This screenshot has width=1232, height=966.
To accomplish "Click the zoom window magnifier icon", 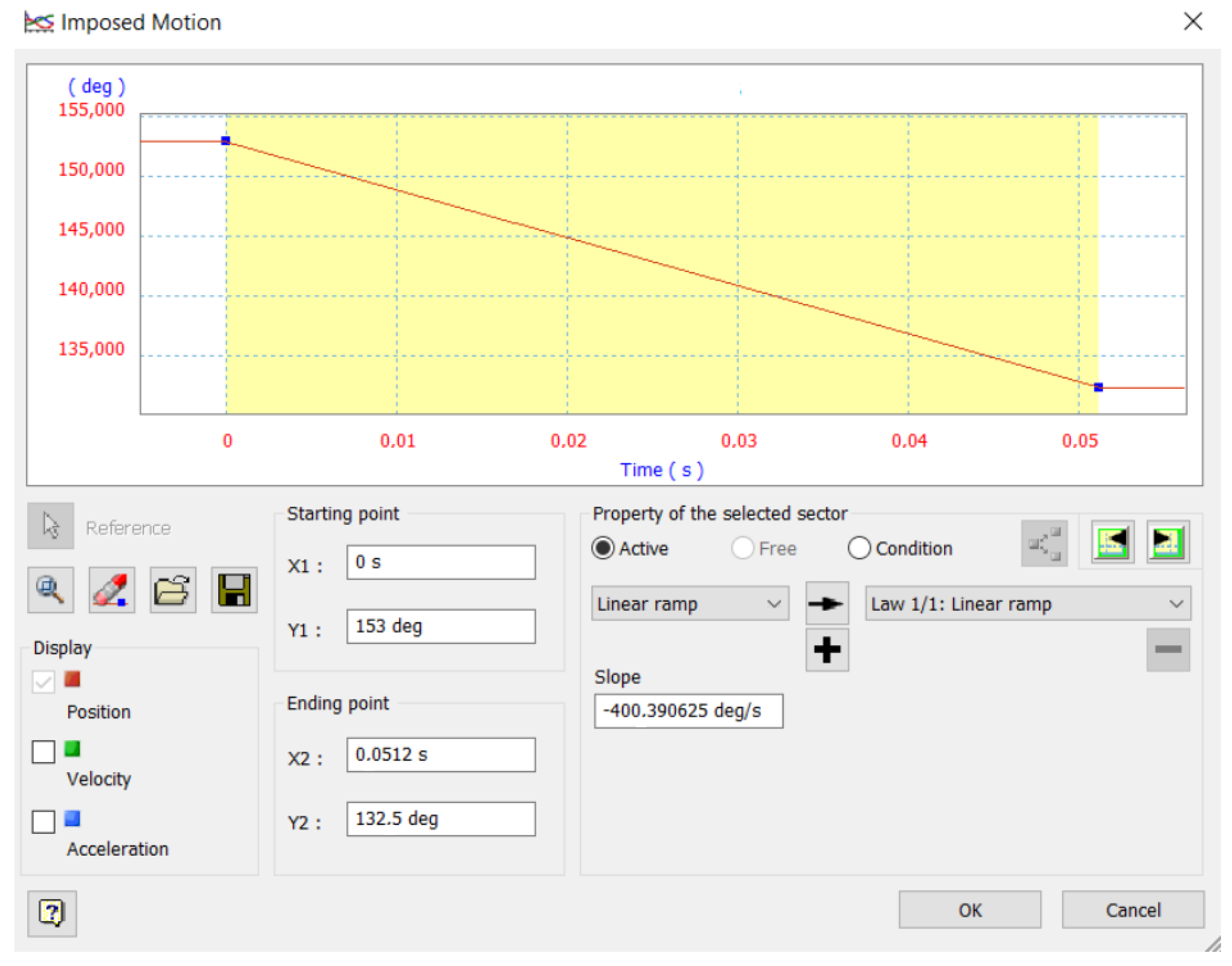I will (x=50, y=590).
